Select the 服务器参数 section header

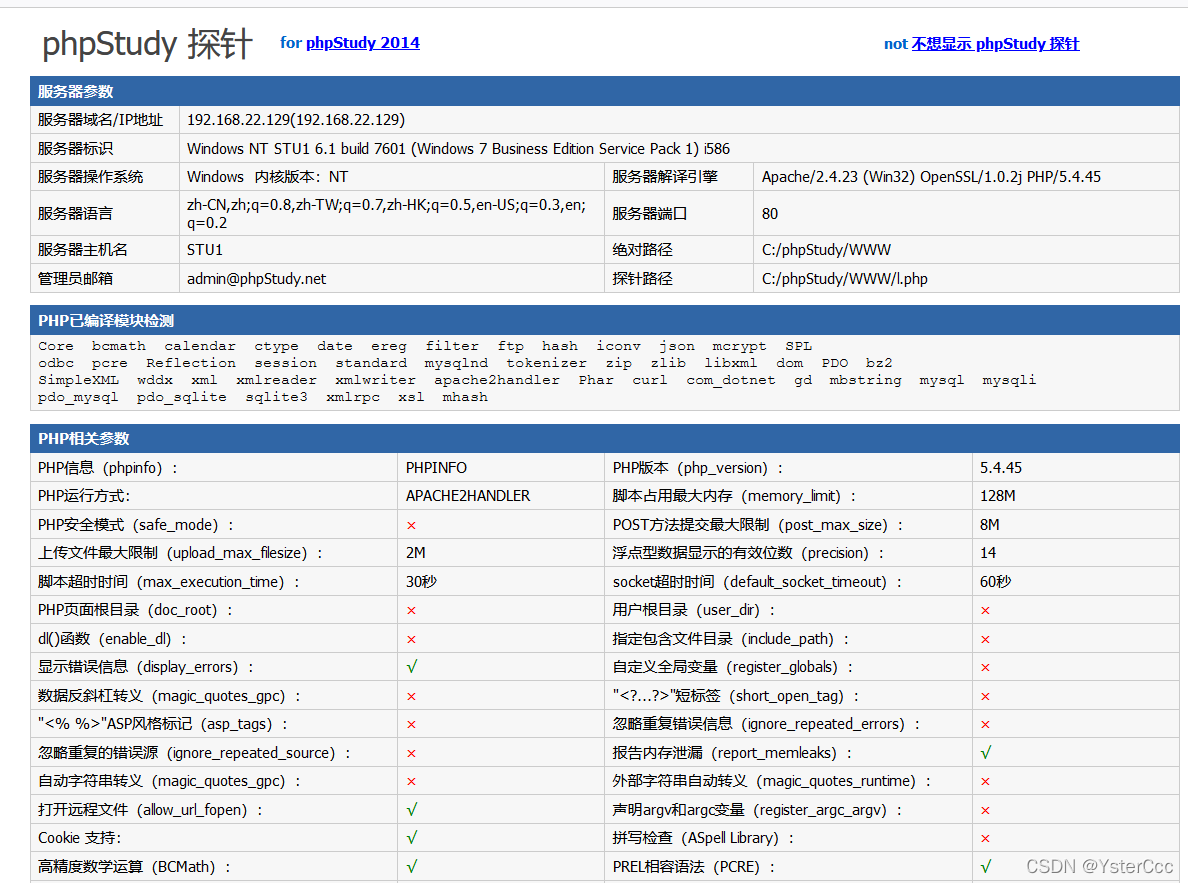pyautogui.click(x=605, y=91)
